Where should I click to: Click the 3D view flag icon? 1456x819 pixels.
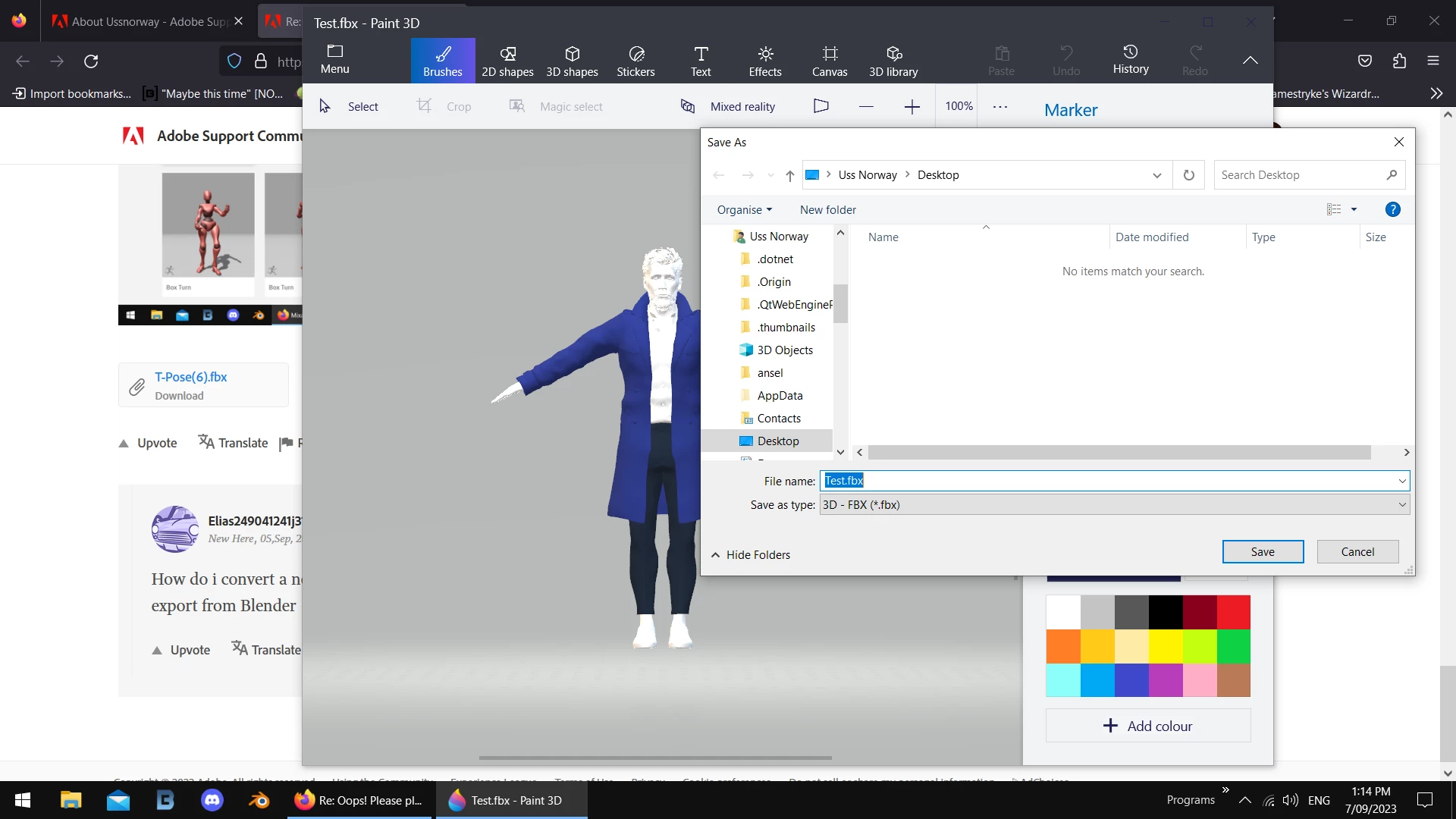click(x=821, y=106)
